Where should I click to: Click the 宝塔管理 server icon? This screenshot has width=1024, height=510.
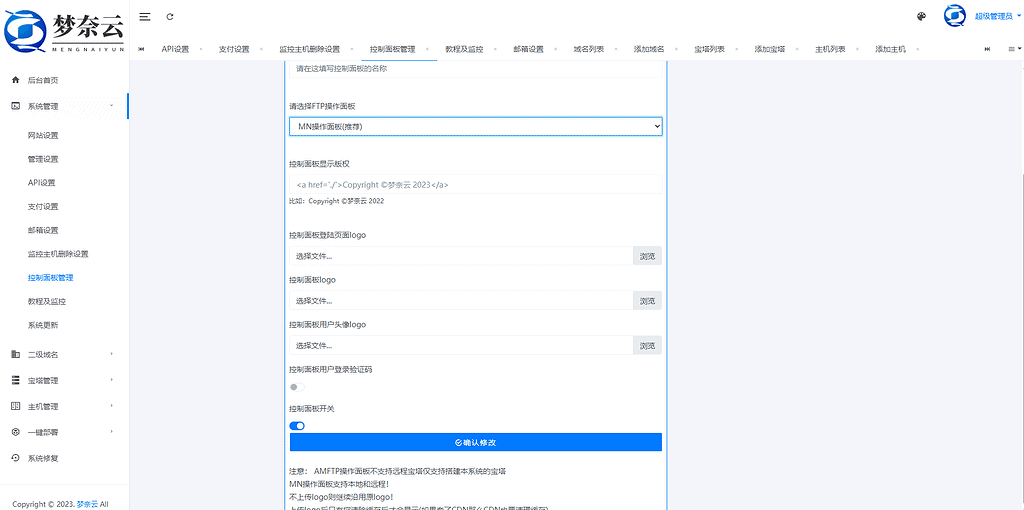[x=15, y=380]
